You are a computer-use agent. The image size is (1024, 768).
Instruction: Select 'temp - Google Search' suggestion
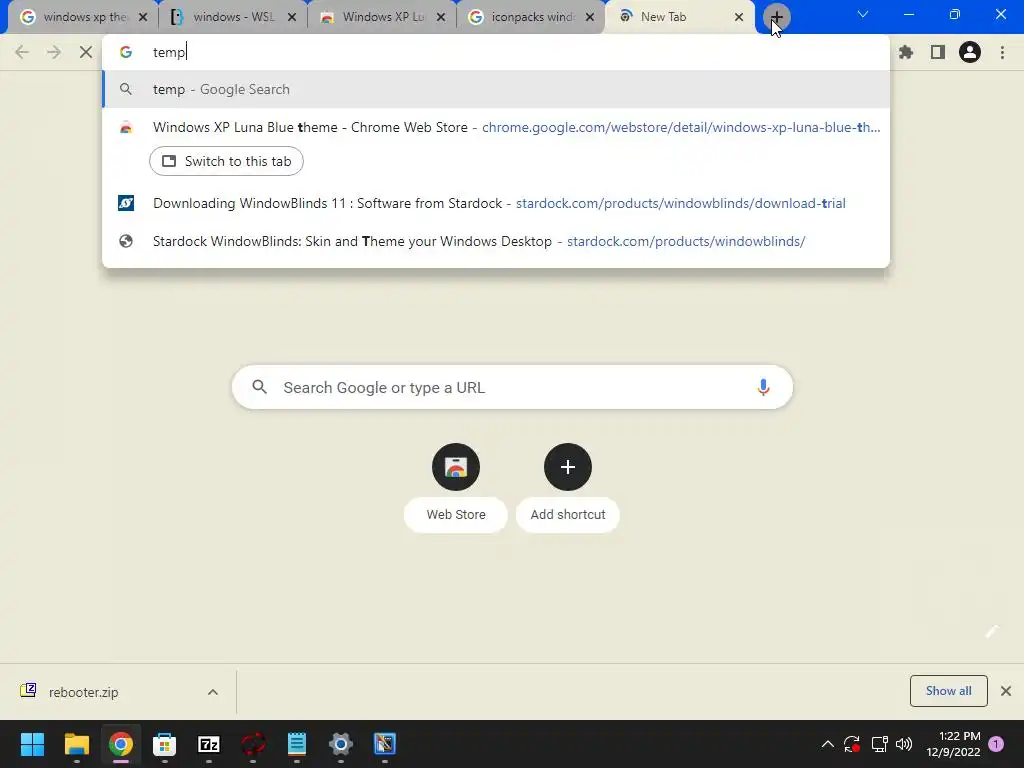[x=496, y=89]
